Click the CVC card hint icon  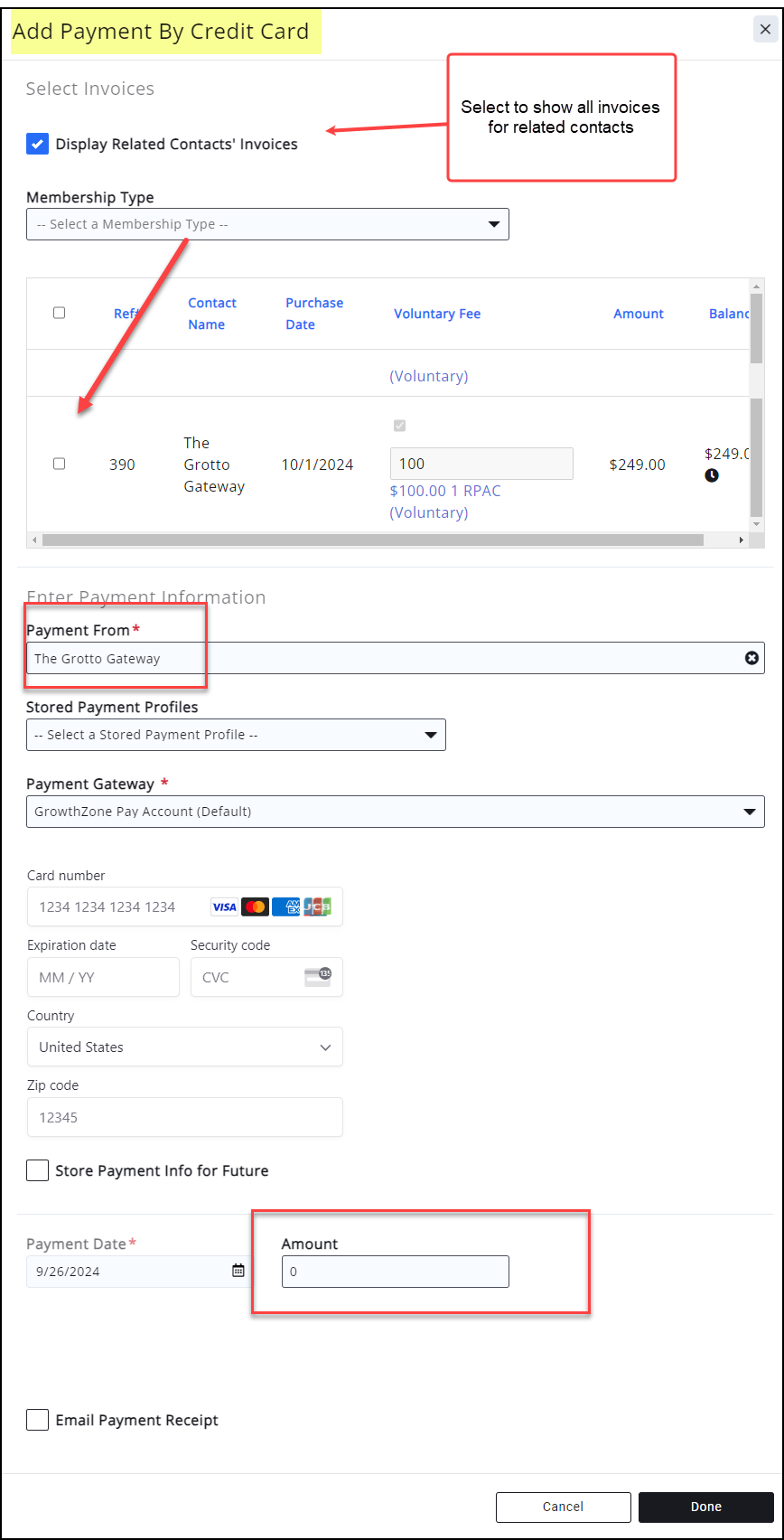click(317, 977)
